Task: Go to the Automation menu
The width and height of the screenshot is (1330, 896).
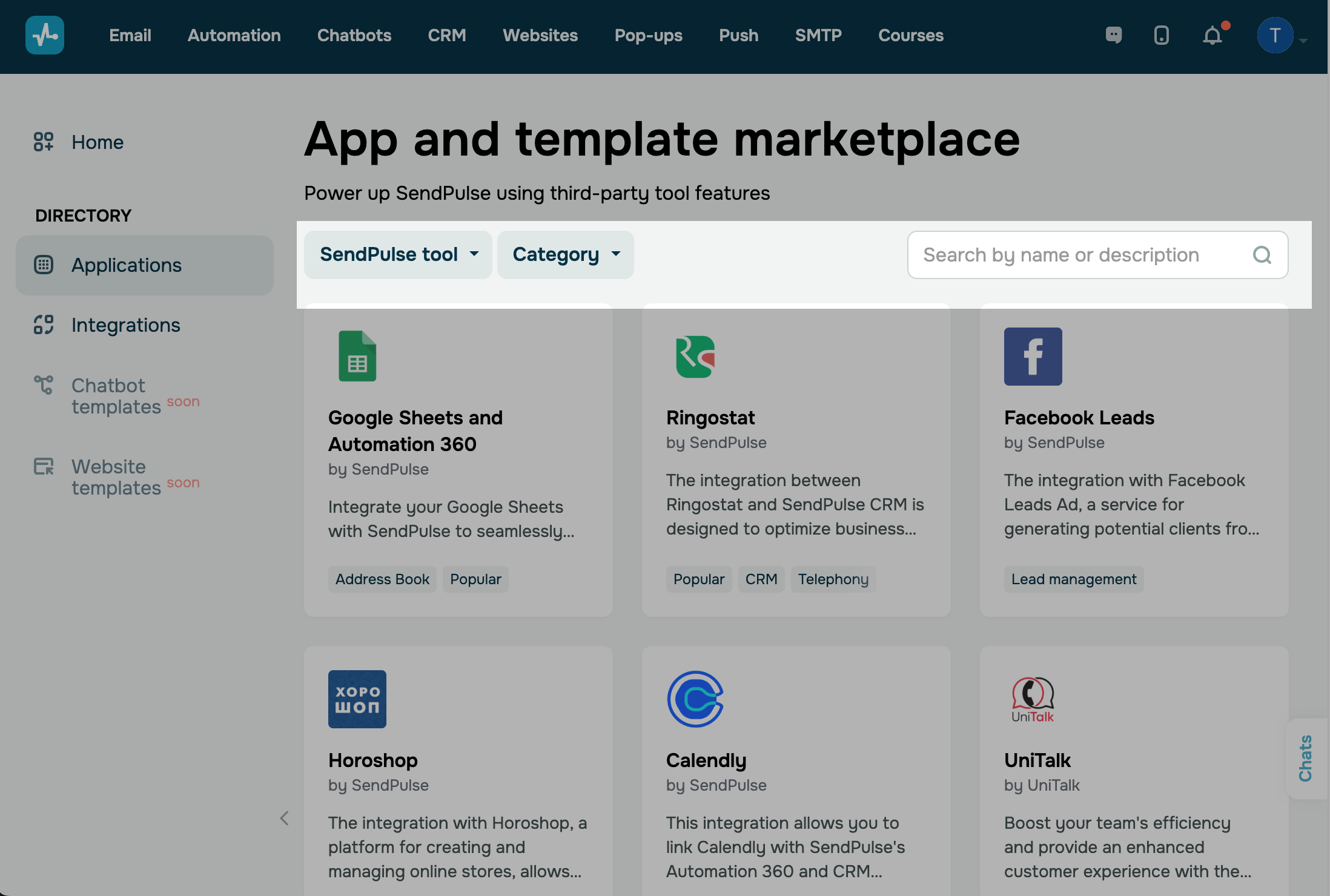Action: [234, 35]
